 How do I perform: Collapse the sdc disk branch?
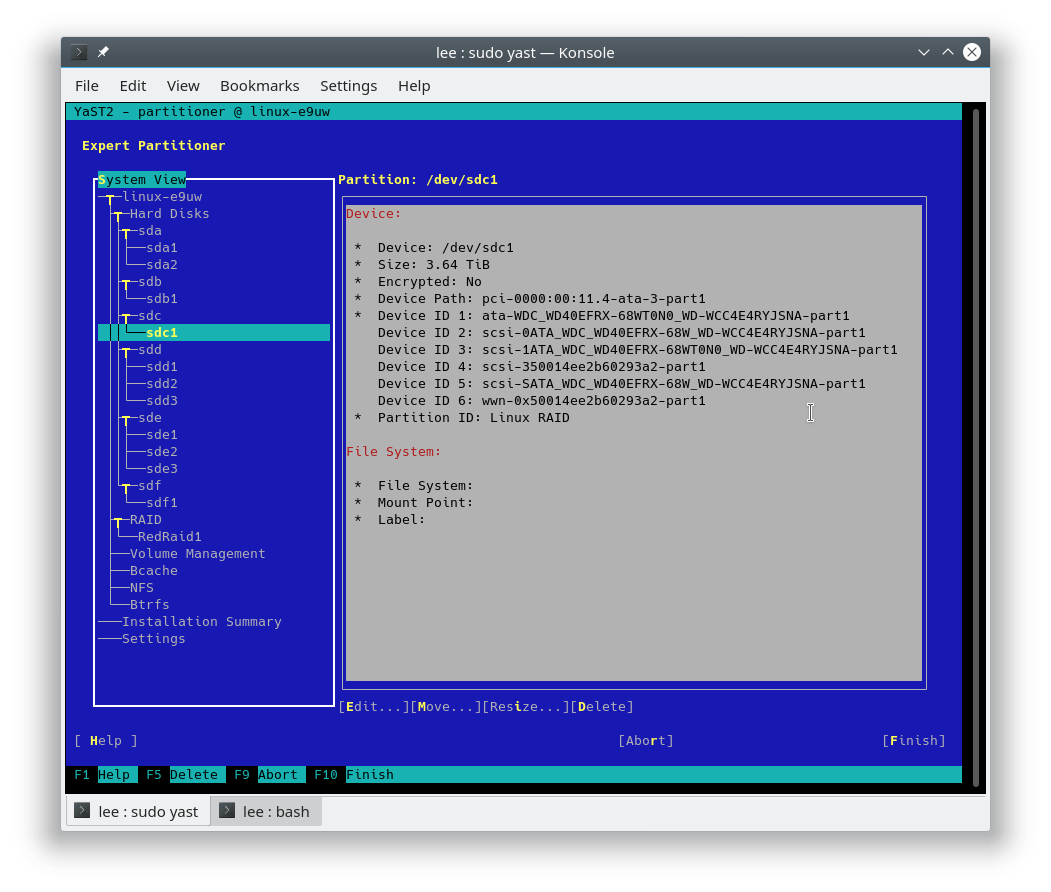click(x=125, y=315)
